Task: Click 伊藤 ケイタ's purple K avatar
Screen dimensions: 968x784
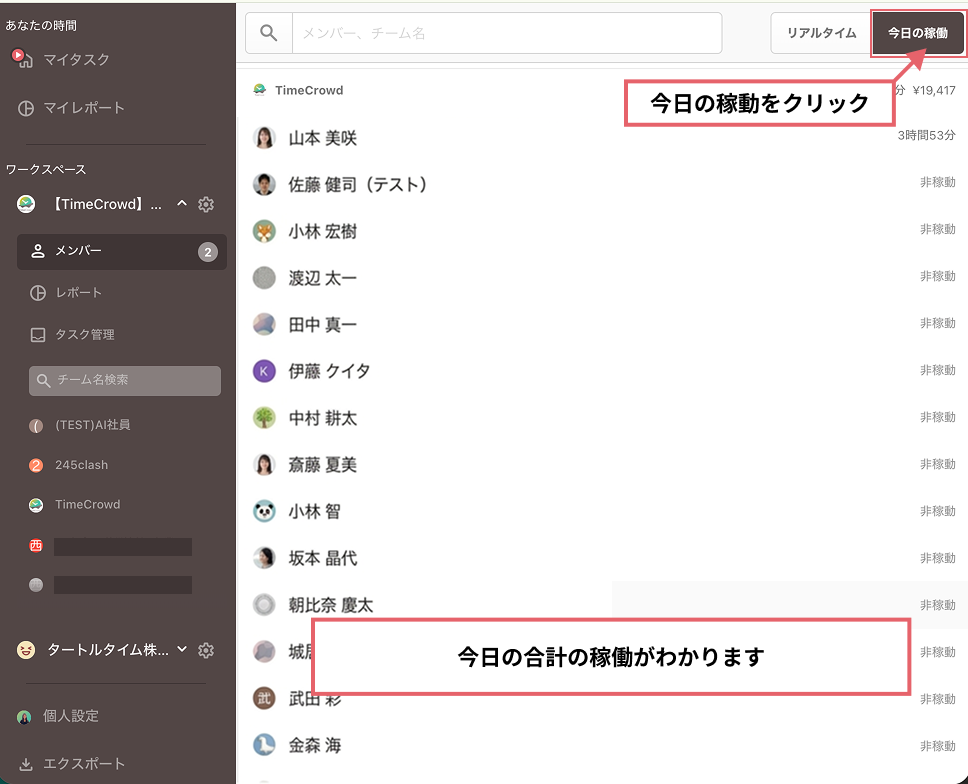Action: click(264, 371)
